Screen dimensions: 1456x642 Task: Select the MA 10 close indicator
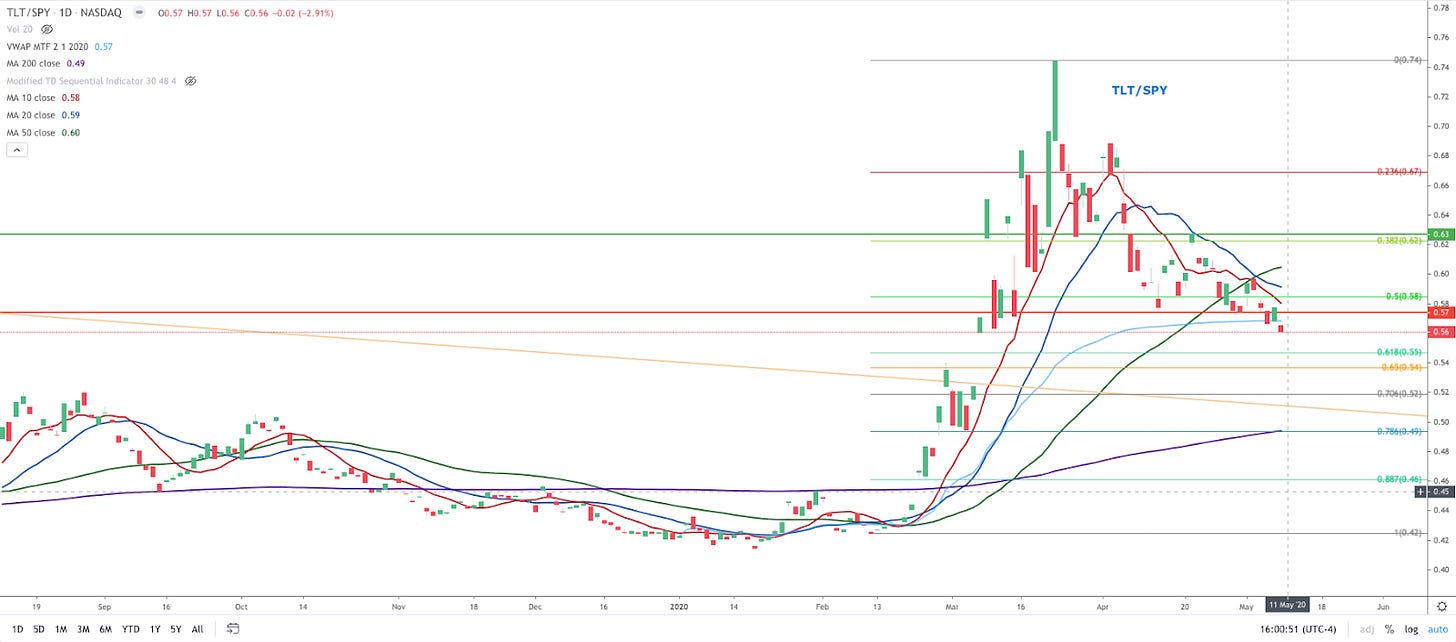coord(31,98)
